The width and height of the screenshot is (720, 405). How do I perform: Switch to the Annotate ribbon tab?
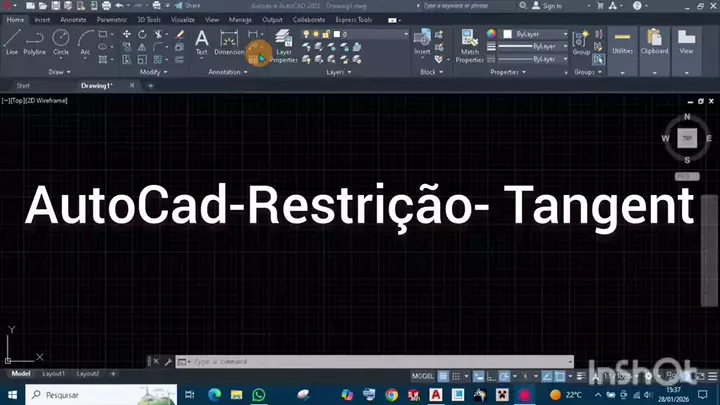pos(73,19)
